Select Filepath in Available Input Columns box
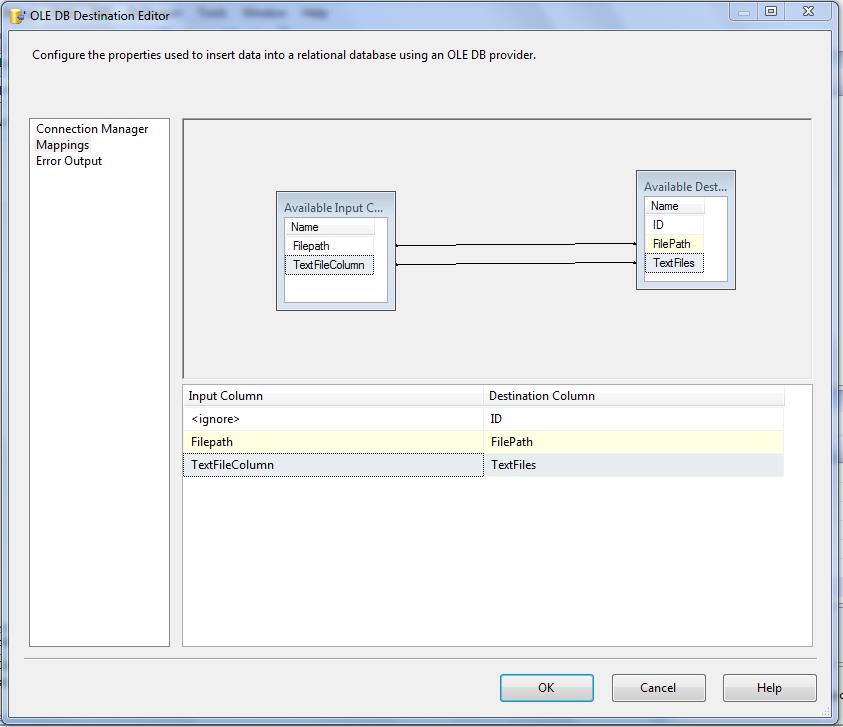Image resolution: width=843 pixels, height=727 pixels. 311,246
